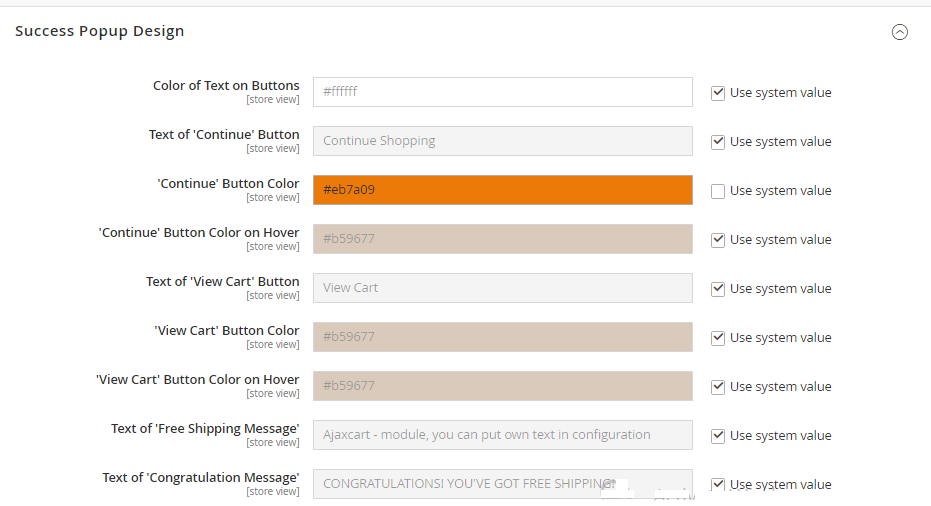Click the View Cart text input field
Screen dimensions: 931x506
pos(502,288)
